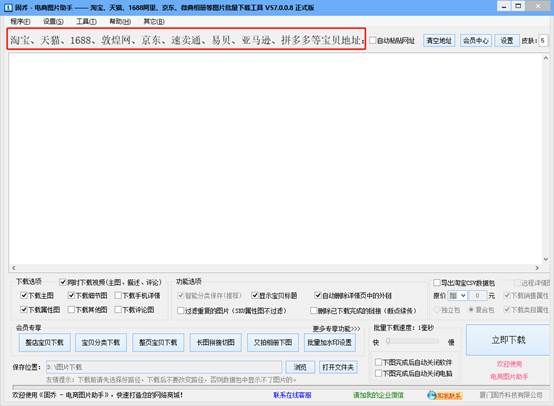Image resolution: width=554 pixels, height=406 pixels.
Task: Click the 厦门固乔科技有限公司 company link
Action: pos(511,395)
